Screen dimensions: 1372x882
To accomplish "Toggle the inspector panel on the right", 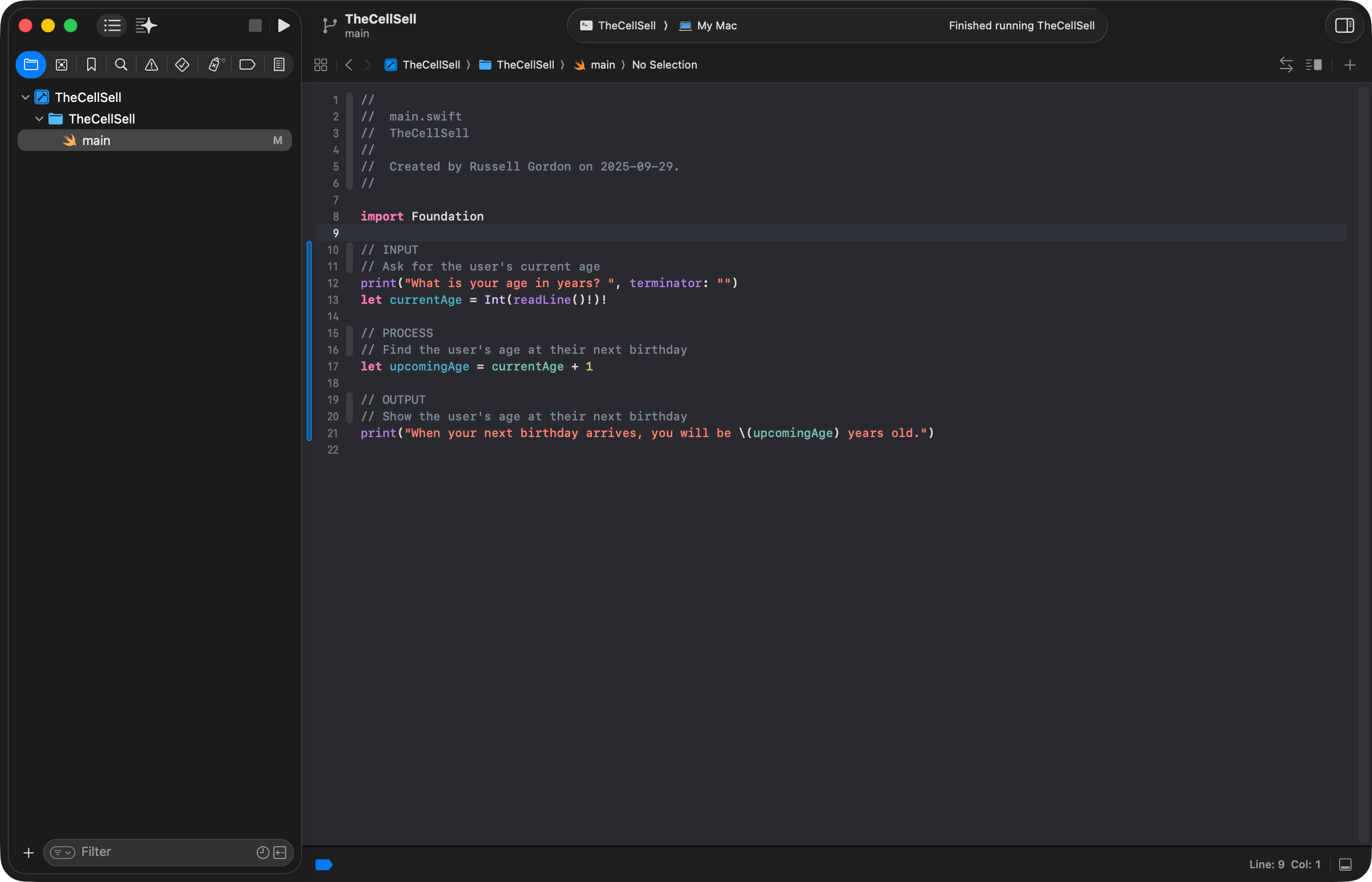I will point(1344,26).
